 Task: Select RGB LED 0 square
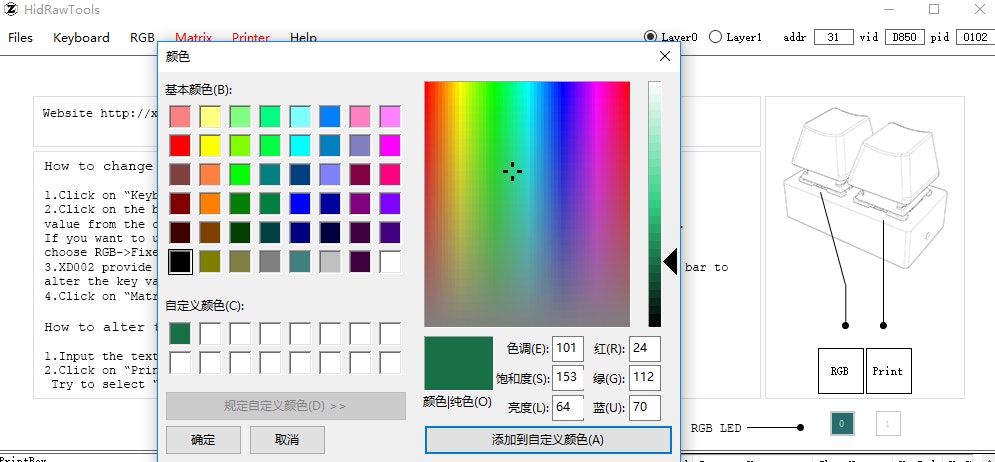click(x=842, y=424)
